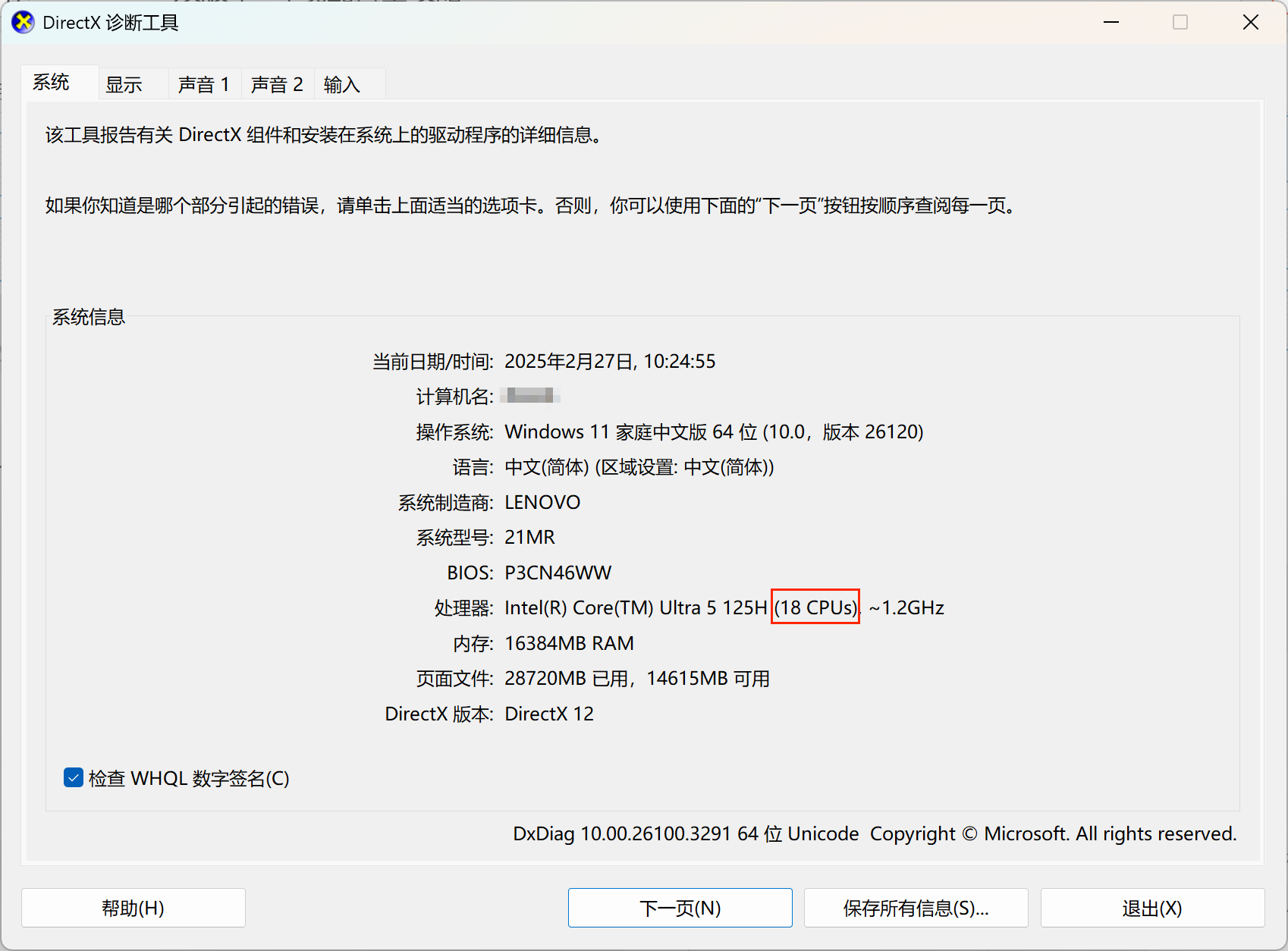Click the 当前日期/时间 label
This screenshot has width=1288, height=951.
(432, 361)
